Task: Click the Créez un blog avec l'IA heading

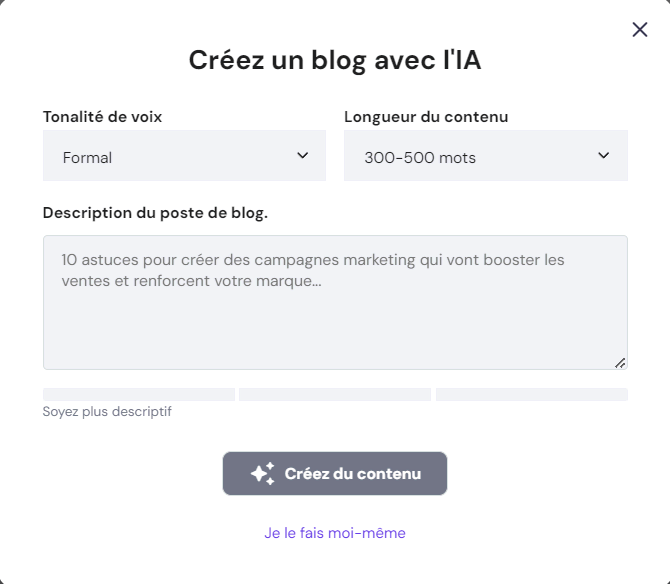Action: [x=335, y=61]
